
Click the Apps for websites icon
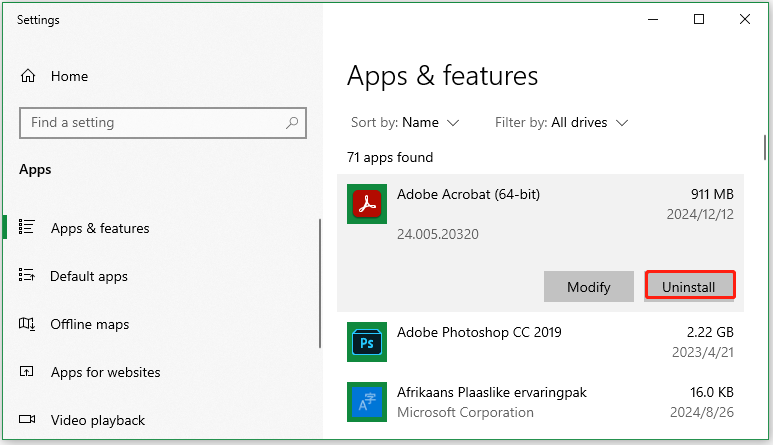coord(28,372)
